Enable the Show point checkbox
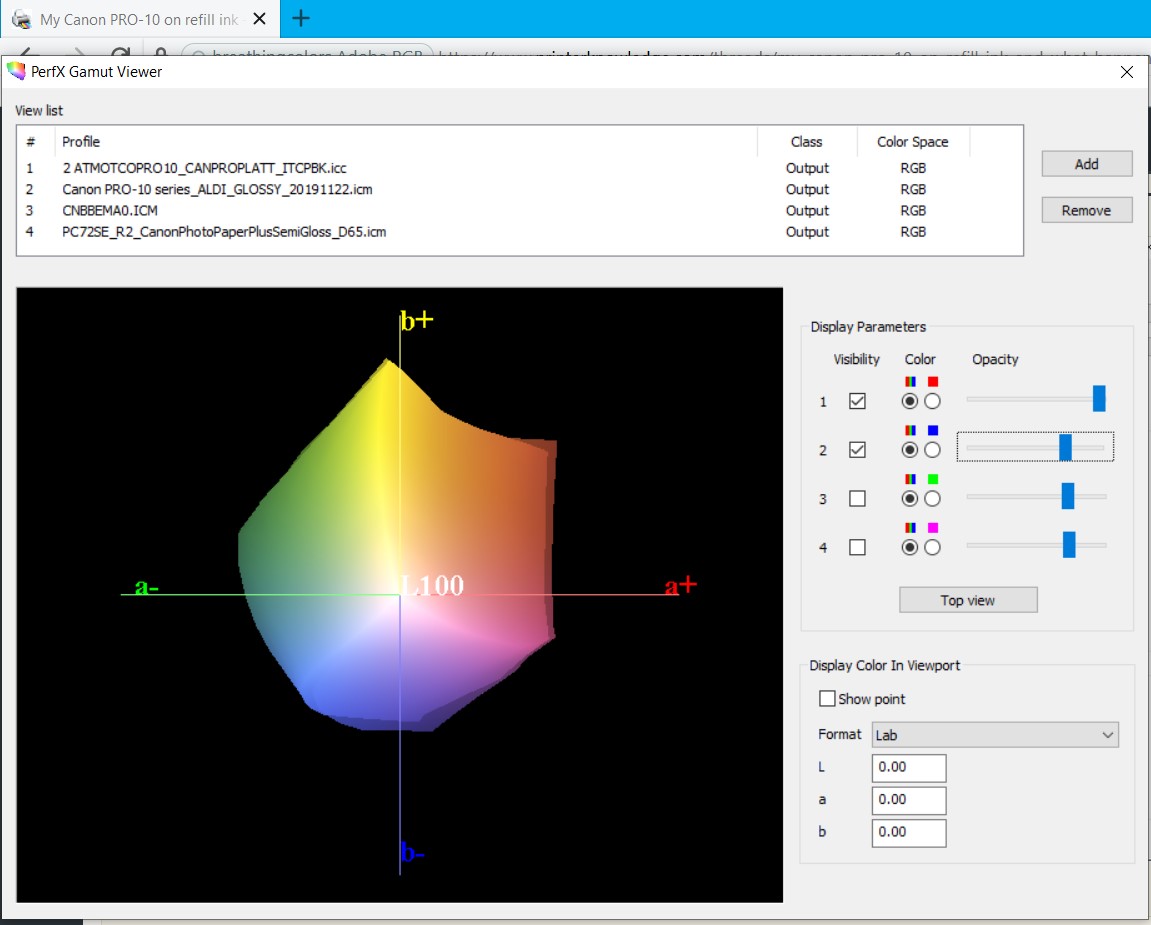1151x925 pixels. [827, 699]
